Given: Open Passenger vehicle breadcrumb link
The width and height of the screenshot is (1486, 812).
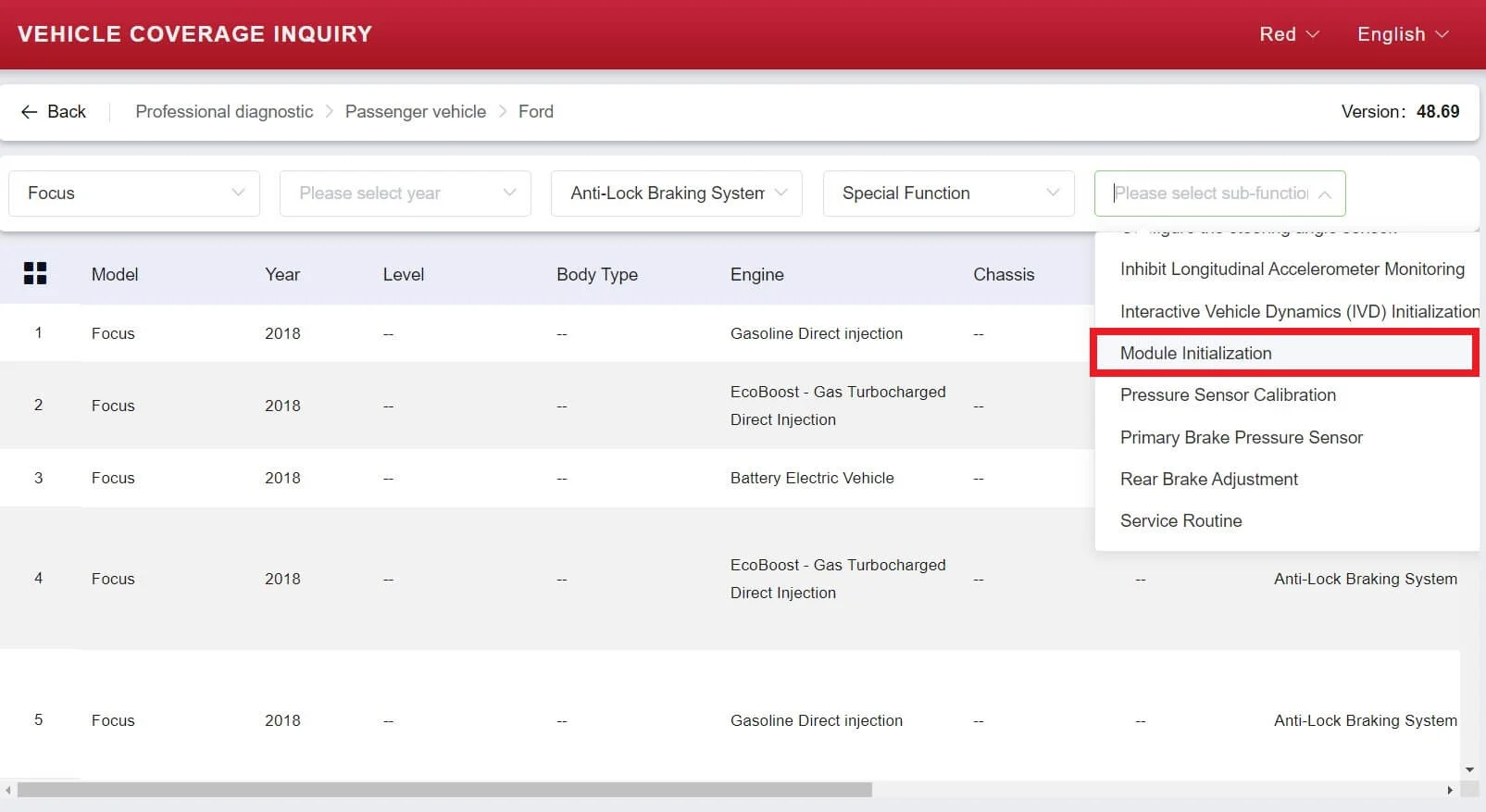Looking at the screenshot, I should (415, 112).
